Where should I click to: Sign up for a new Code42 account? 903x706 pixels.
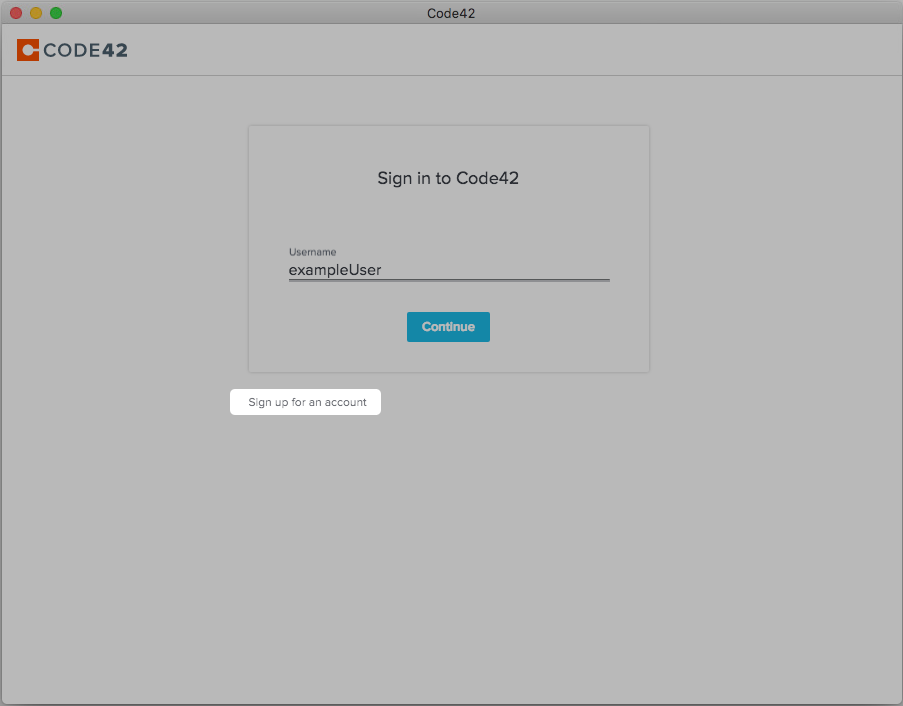pyautogui.click(x=305, y=401)
